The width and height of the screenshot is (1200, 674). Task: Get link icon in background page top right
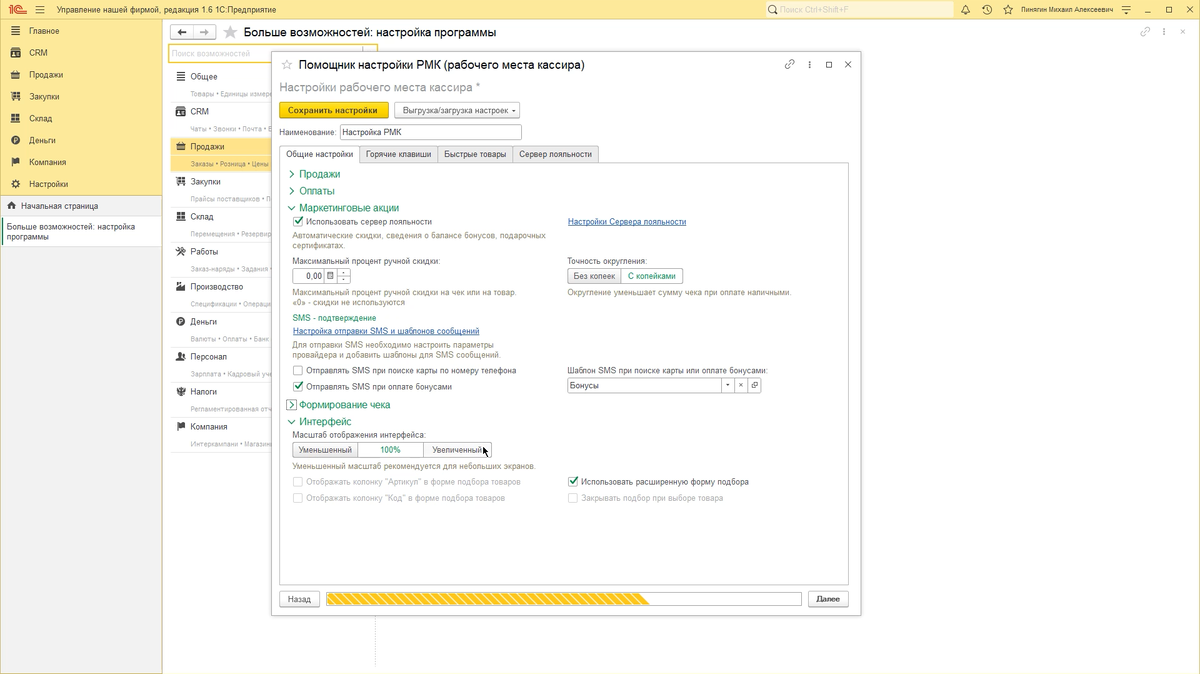[1146, 32]
